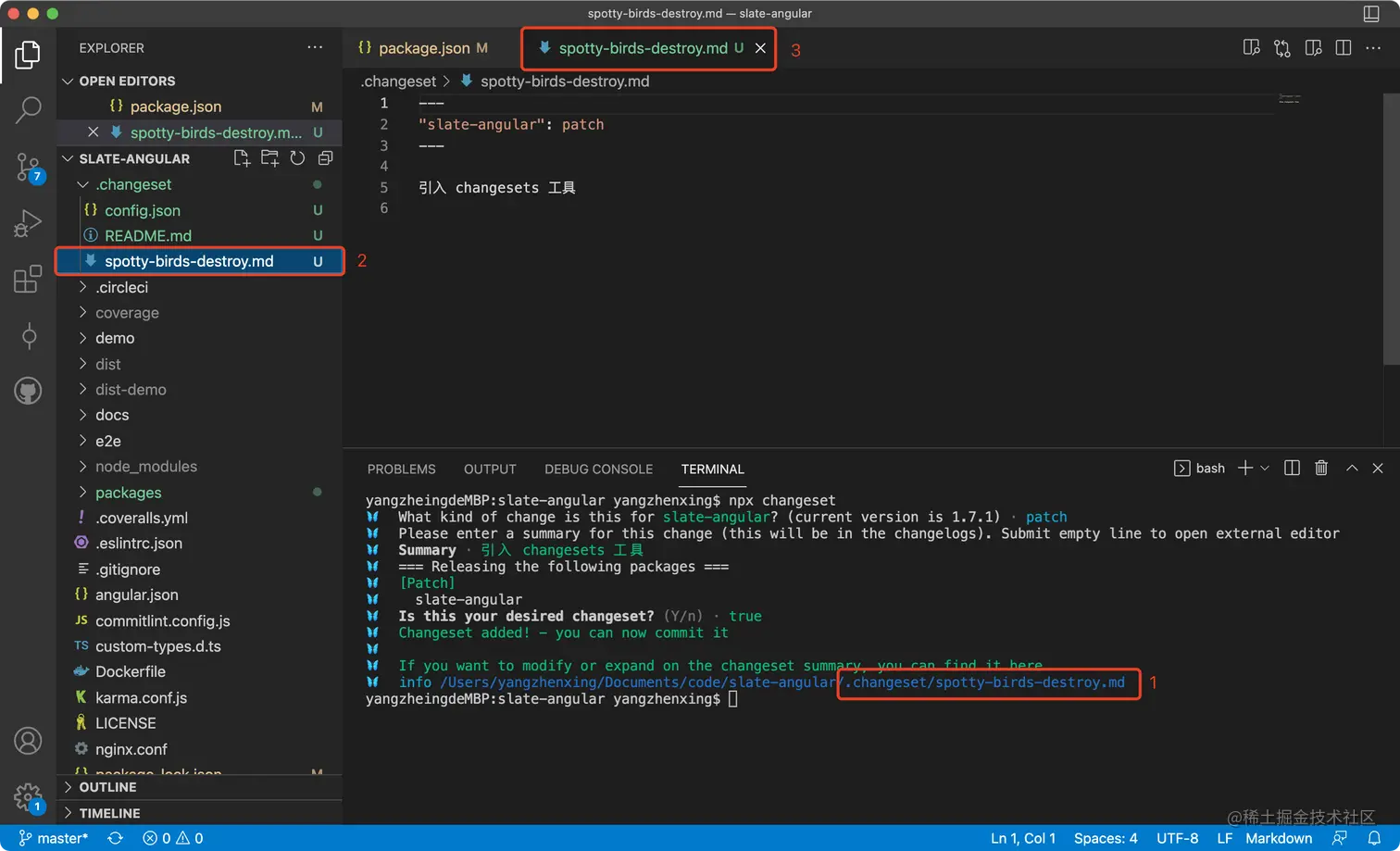1400x851 pixels.
Task: Close spotty-birds-destroy.md in OPEN EDITORS list
Action: pos(93,132)
